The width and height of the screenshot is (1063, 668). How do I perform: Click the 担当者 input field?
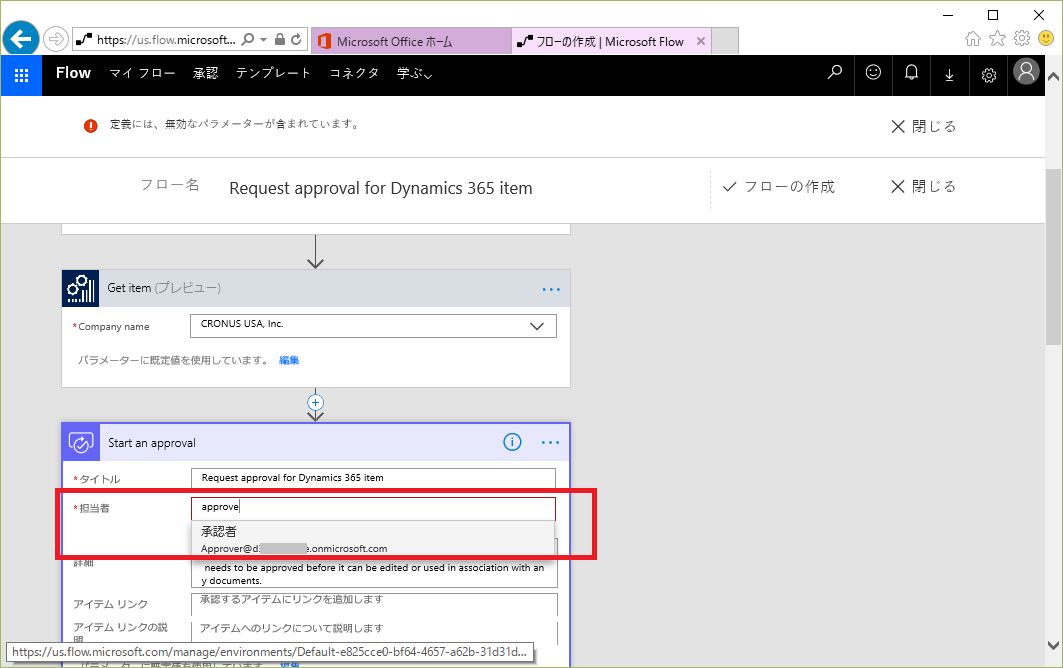(x=374, y=507)
